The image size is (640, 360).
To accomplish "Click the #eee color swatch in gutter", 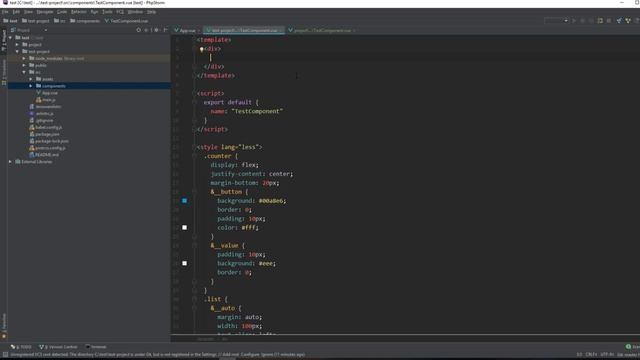I will 184,263.
